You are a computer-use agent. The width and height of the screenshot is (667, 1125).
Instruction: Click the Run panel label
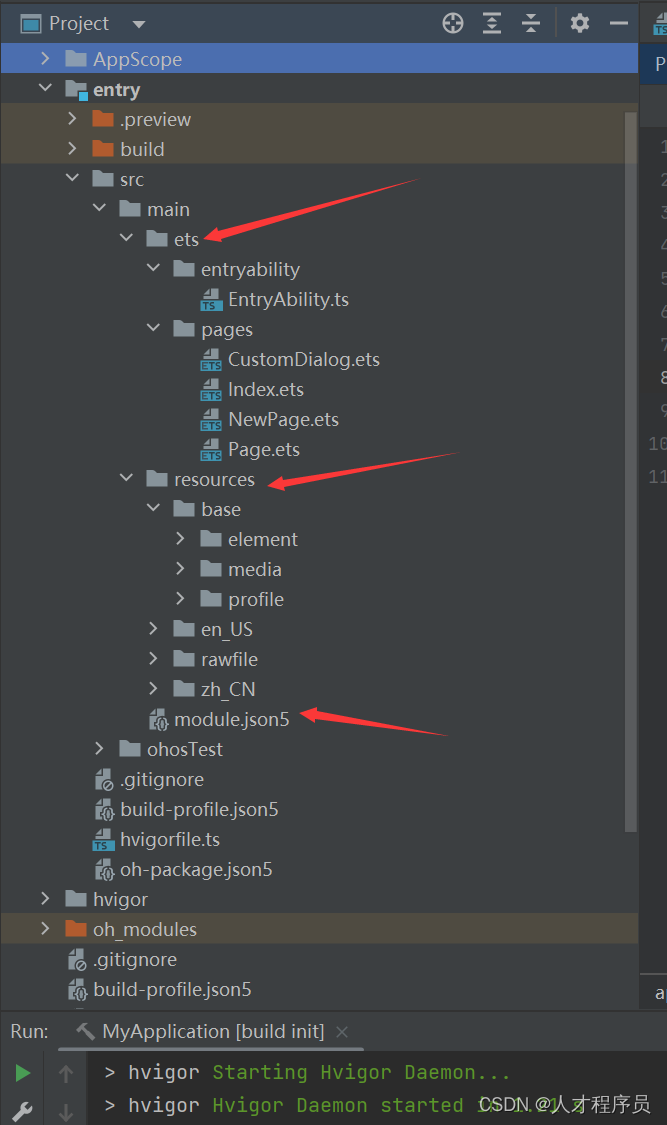coord(29,1032)
